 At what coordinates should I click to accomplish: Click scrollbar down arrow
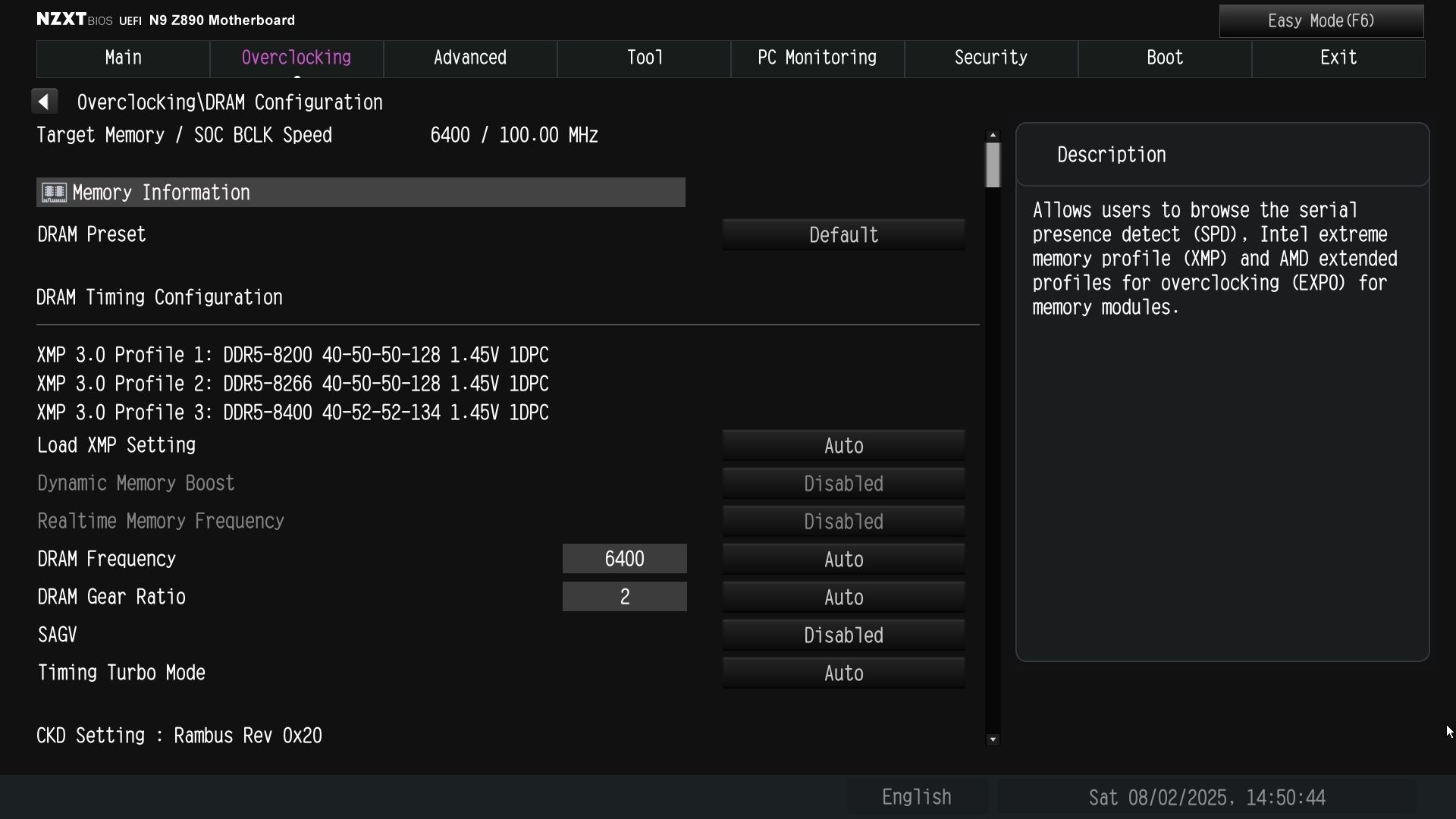click(x=993, y=739)
